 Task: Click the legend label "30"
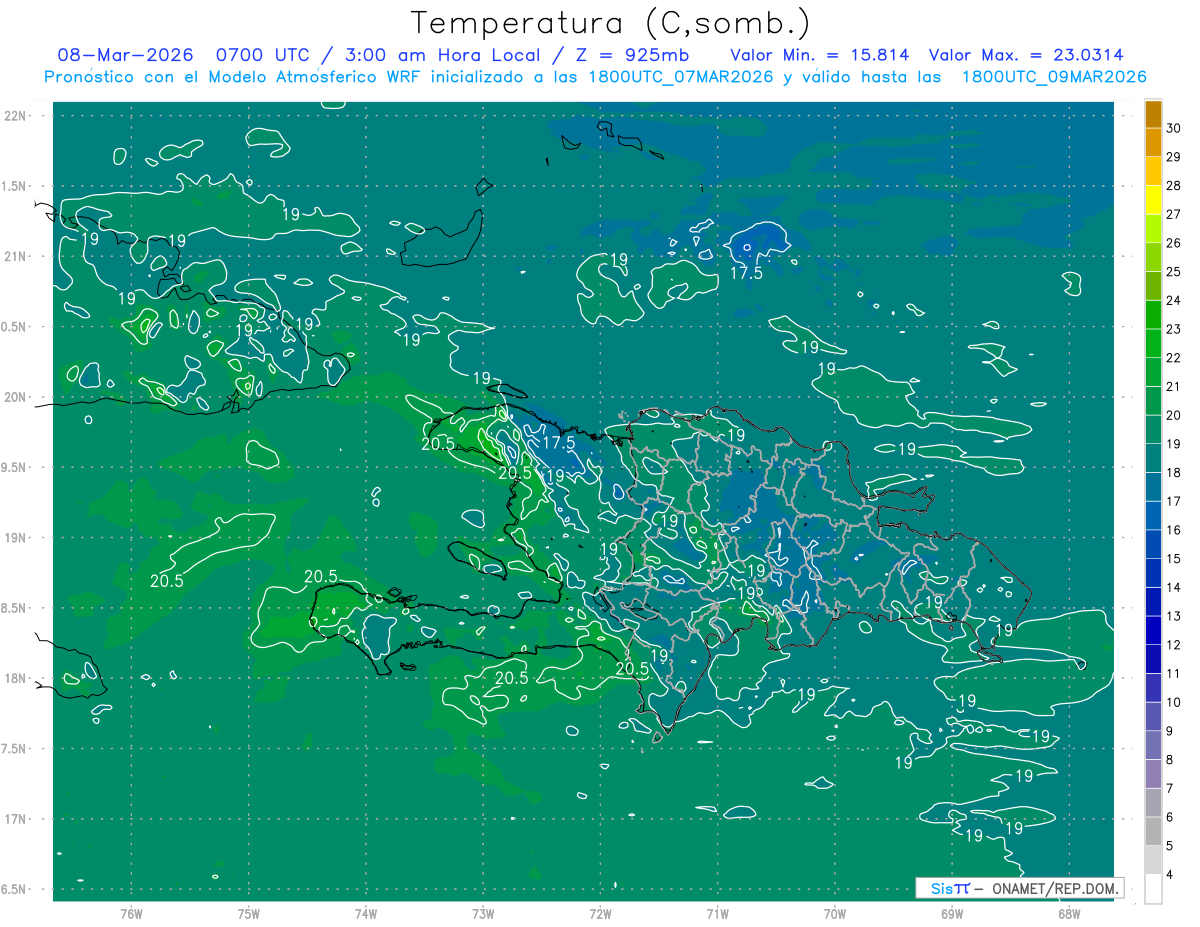tap(1174, 128)
